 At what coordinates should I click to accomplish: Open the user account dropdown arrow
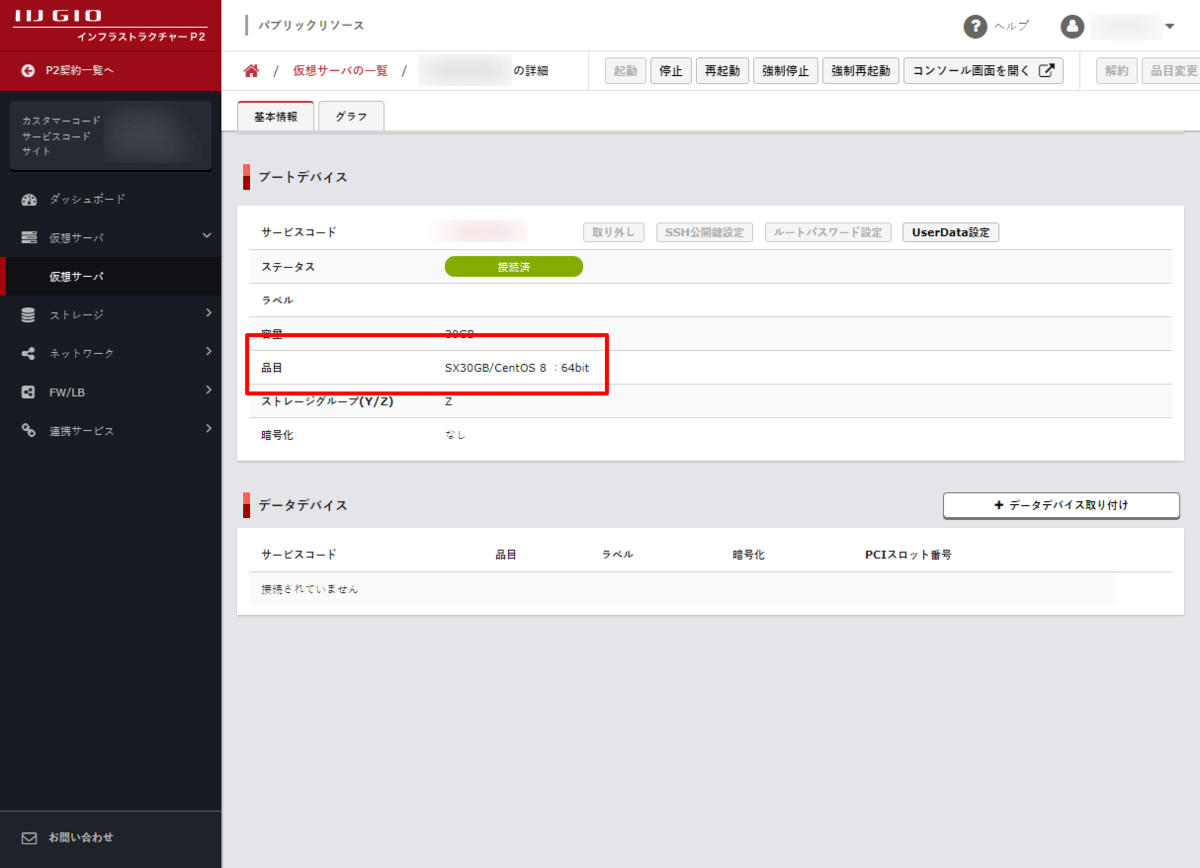[x=1170, y=26]
